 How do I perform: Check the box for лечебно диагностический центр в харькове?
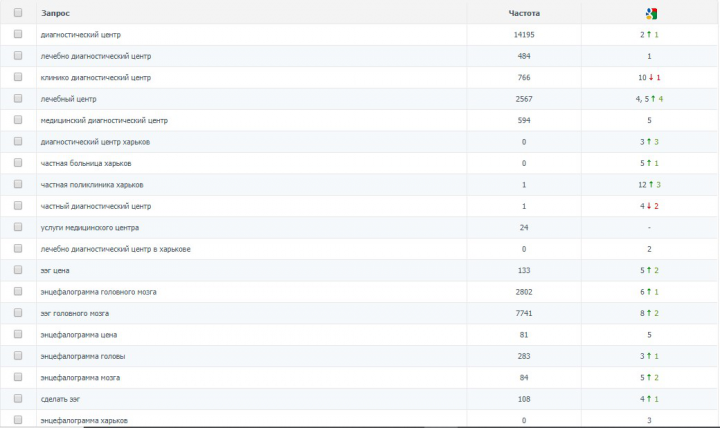[18, 248]
